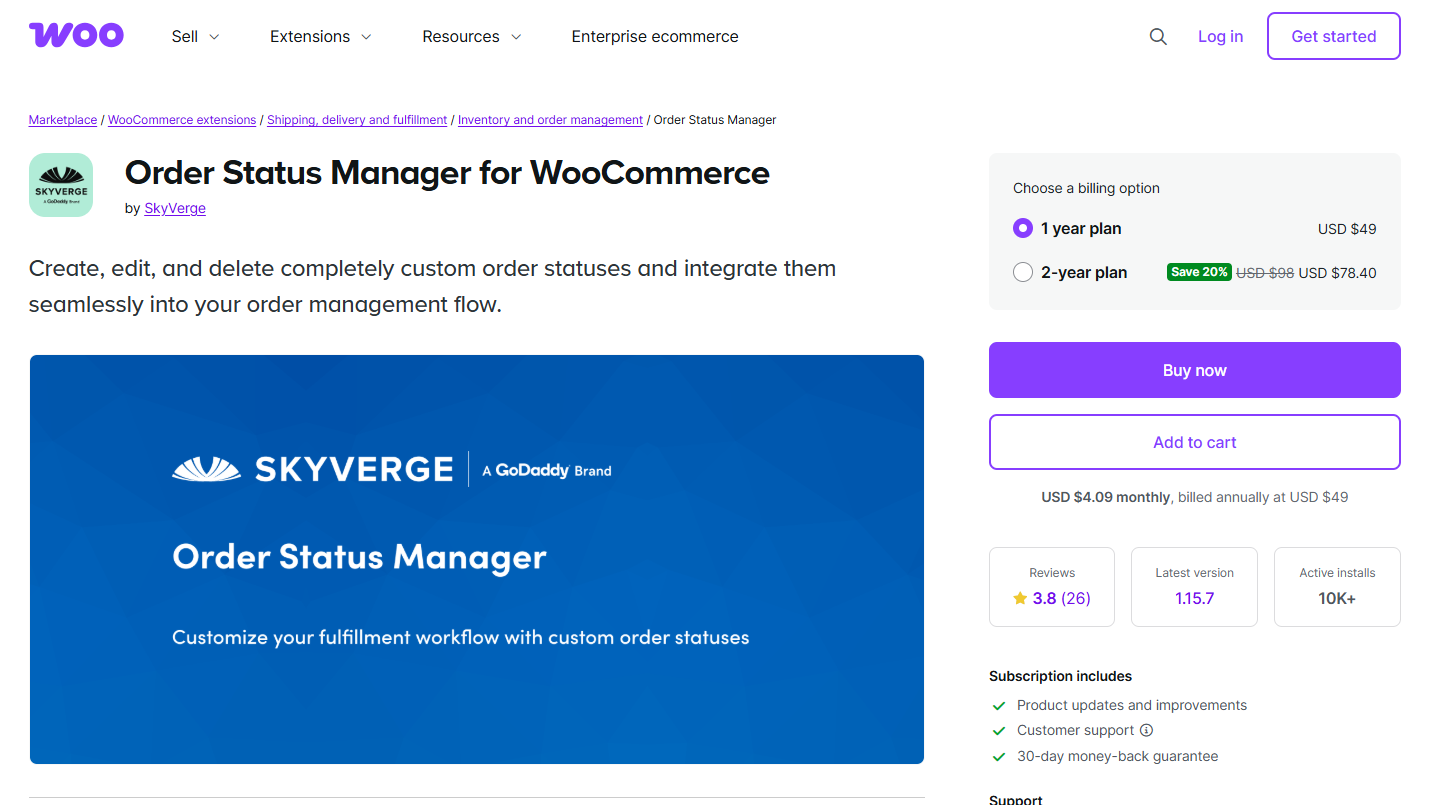Select the 1 year plan option
Image resolution: width=1440 pixels, height=805 pixels.
[x=1022, y=227]
